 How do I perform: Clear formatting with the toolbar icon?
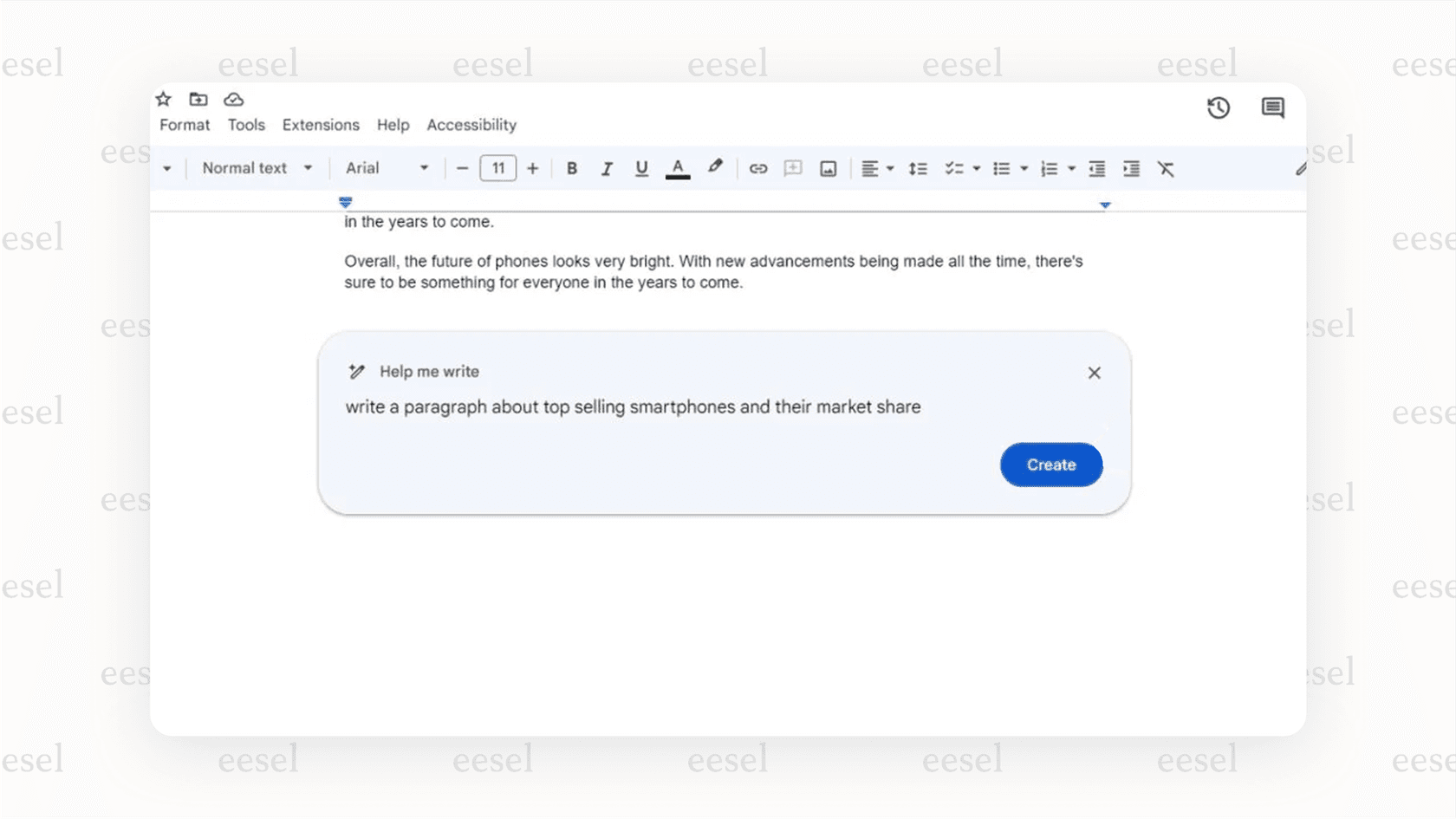point(1166,168)
